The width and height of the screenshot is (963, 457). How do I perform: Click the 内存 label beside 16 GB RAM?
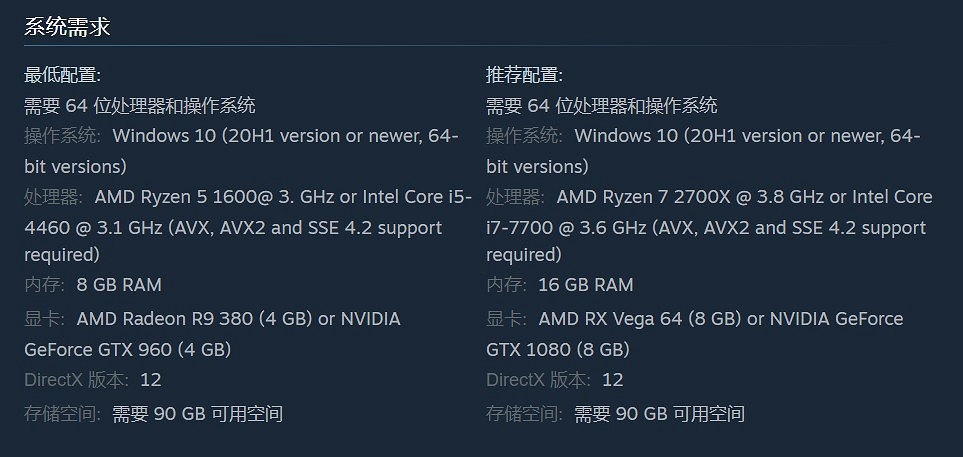coord(506,285)
